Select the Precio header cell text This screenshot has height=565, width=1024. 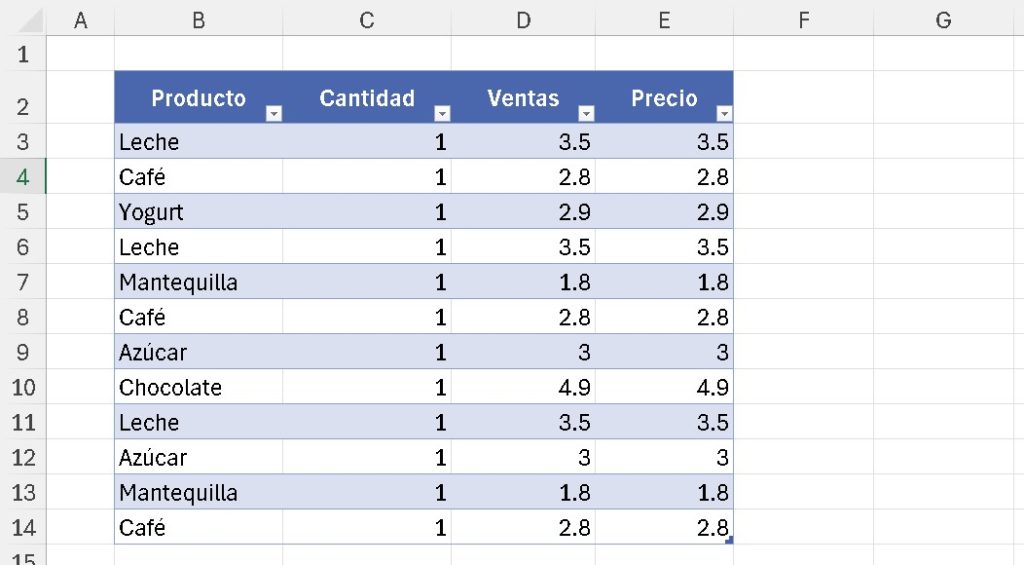pos(664,98)
